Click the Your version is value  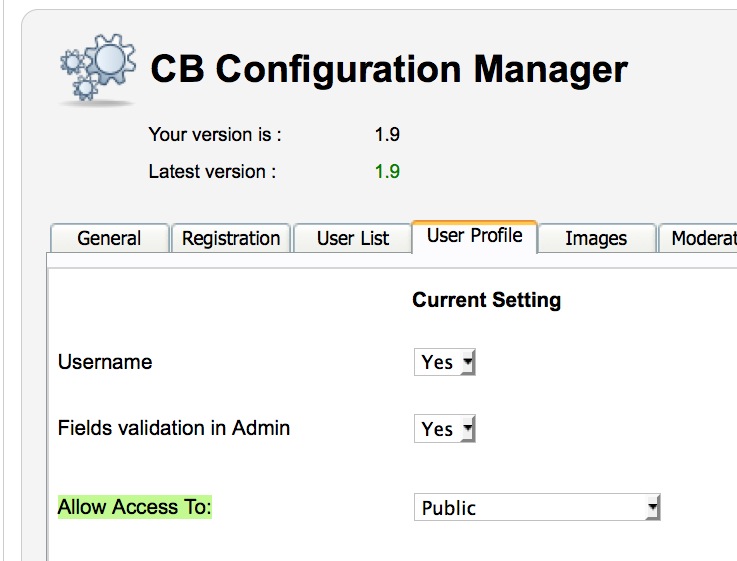click(387, 135)
